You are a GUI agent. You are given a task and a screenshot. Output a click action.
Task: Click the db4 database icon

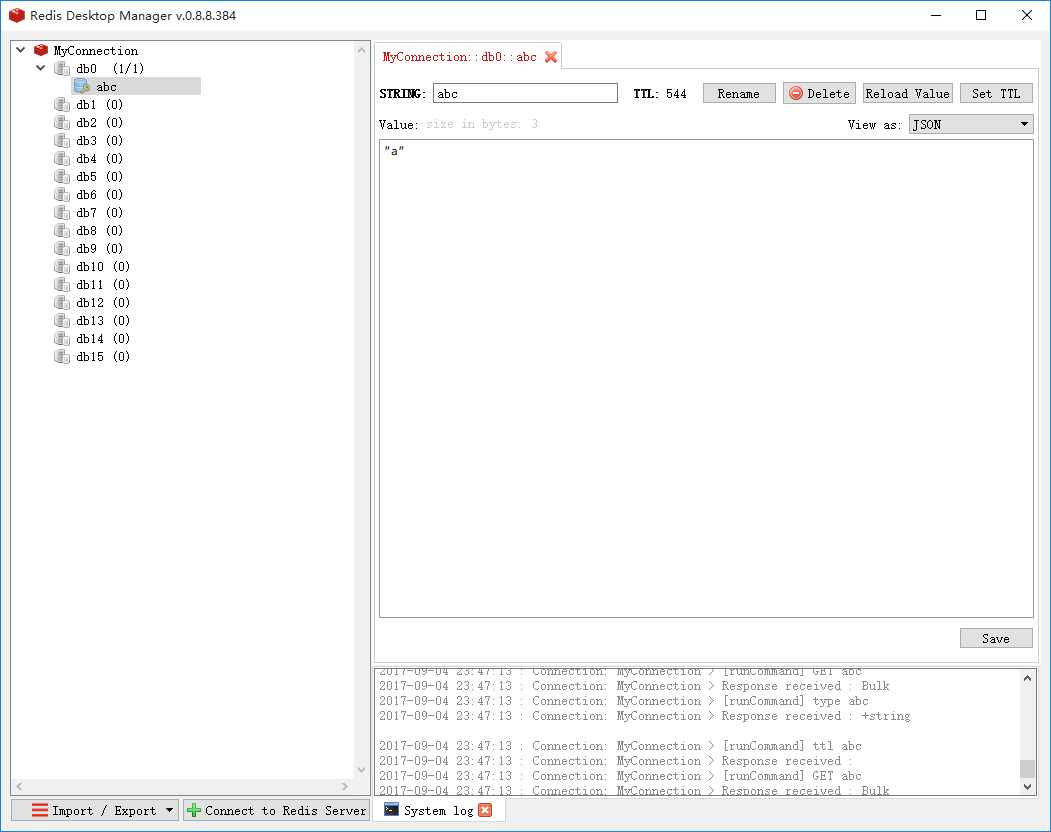click(62, 159)
